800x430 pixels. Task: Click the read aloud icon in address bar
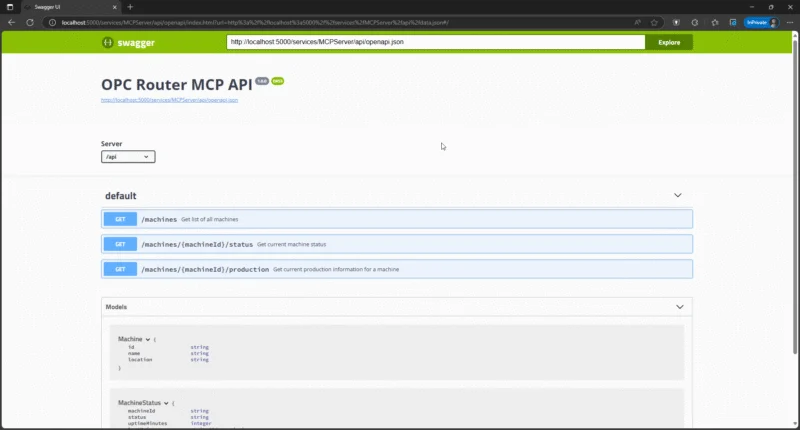(637, 21)
